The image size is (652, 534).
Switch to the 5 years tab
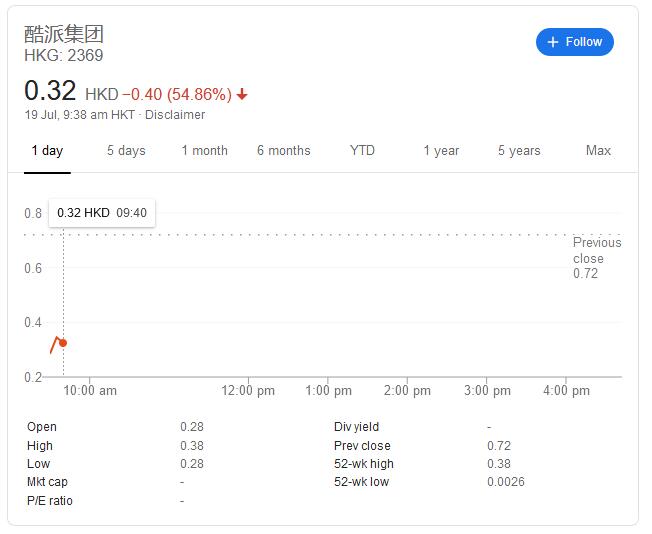point(519,151)
